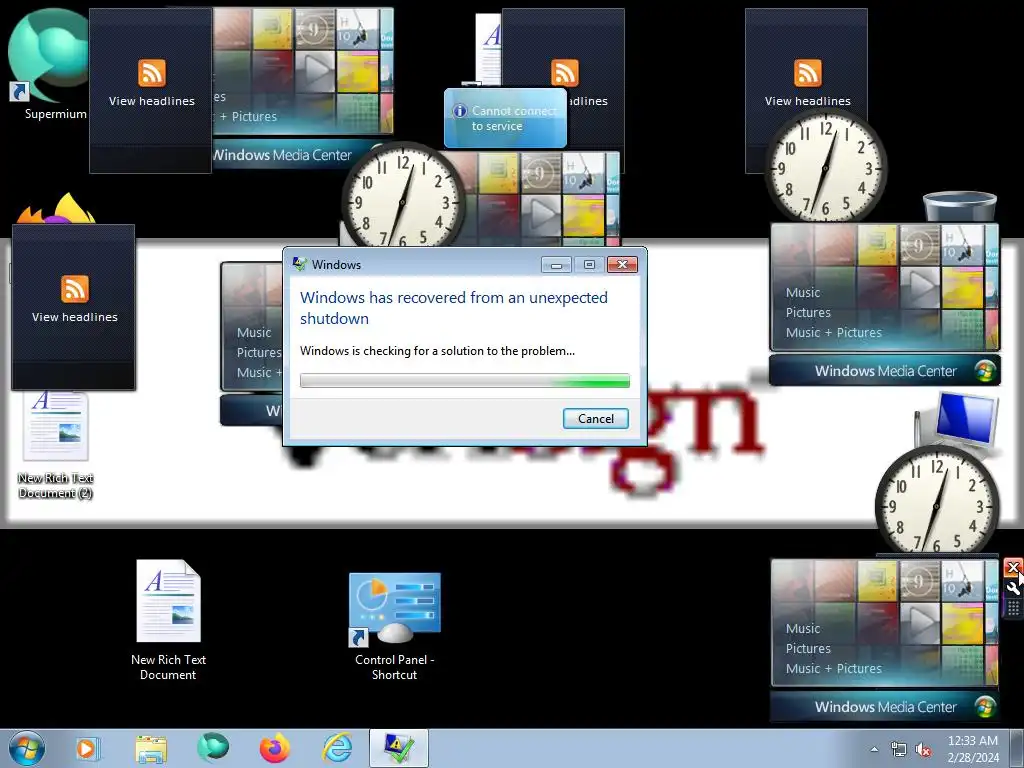View headlines in gadget beside Supermium icon

click(x=152, y=101)
